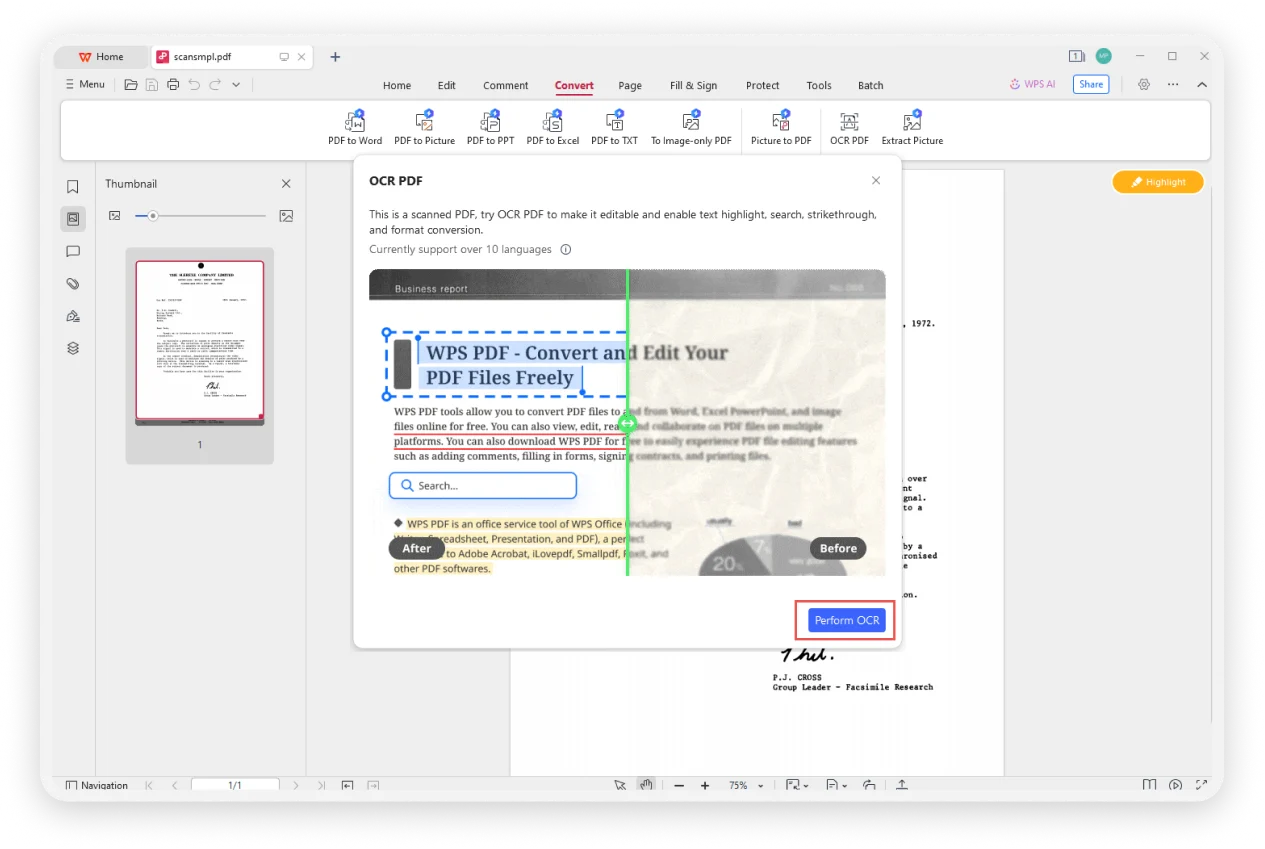The width and height of the screenshot is (1265, 849).
Task: Open the attachments paperclip panel
Action: [73, 284]
